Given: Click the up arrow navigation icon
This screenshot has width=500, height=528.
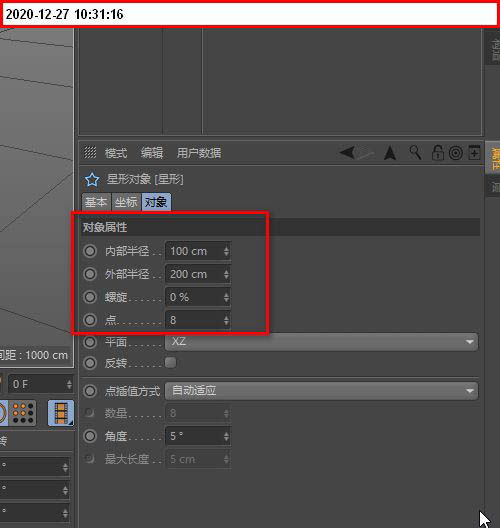Looking at the screenshot, I should click(x=390, y=153).
